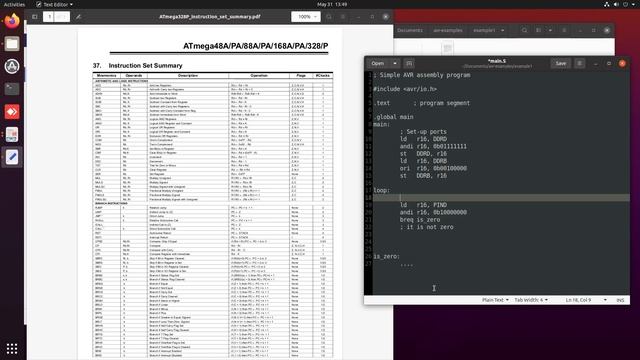This screenshot has height=360, width=640.
Task: Open the PDF viewer hamburger menu
Action: (343, 17)
